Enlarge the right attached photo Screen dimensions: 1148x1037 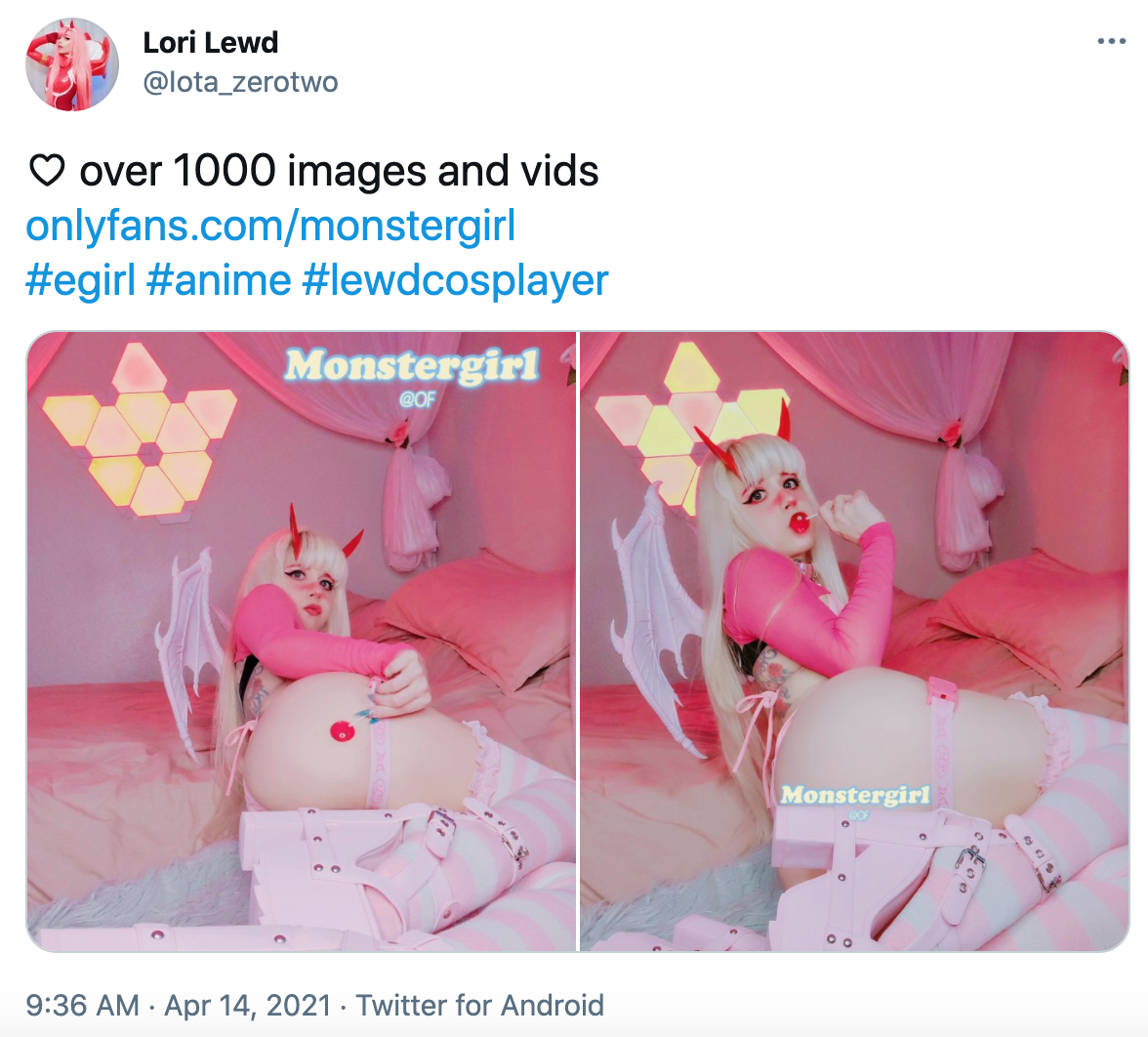pyautogui.click(x=854, y=642)
